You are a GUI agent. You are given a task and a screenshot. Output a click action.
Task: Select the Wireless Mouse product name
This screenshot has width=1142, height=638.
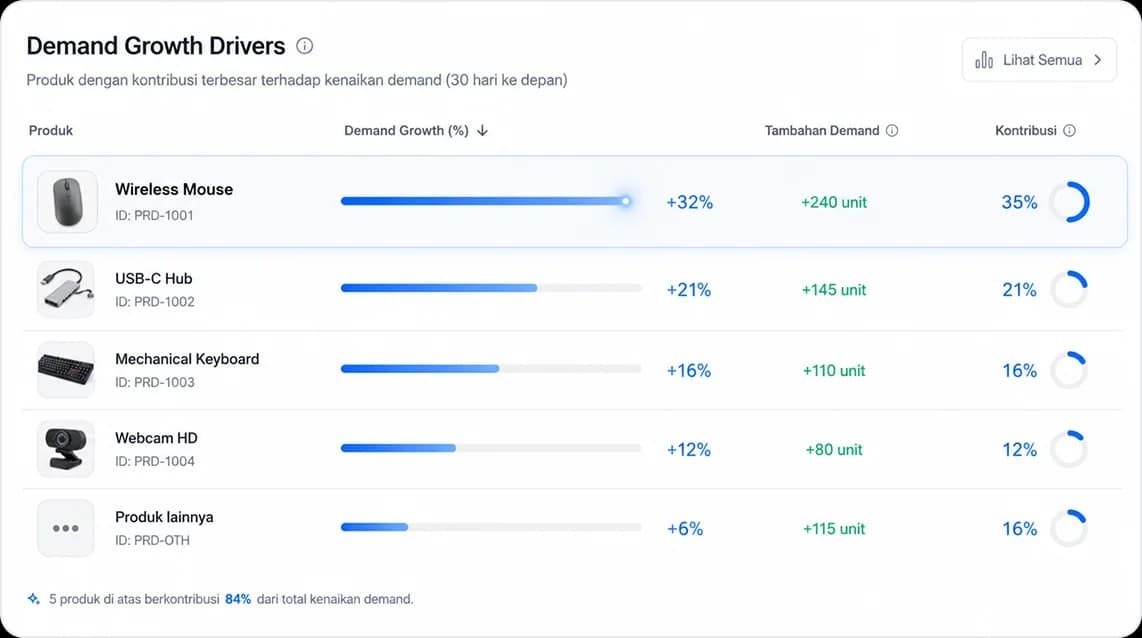tap(174, 189)
